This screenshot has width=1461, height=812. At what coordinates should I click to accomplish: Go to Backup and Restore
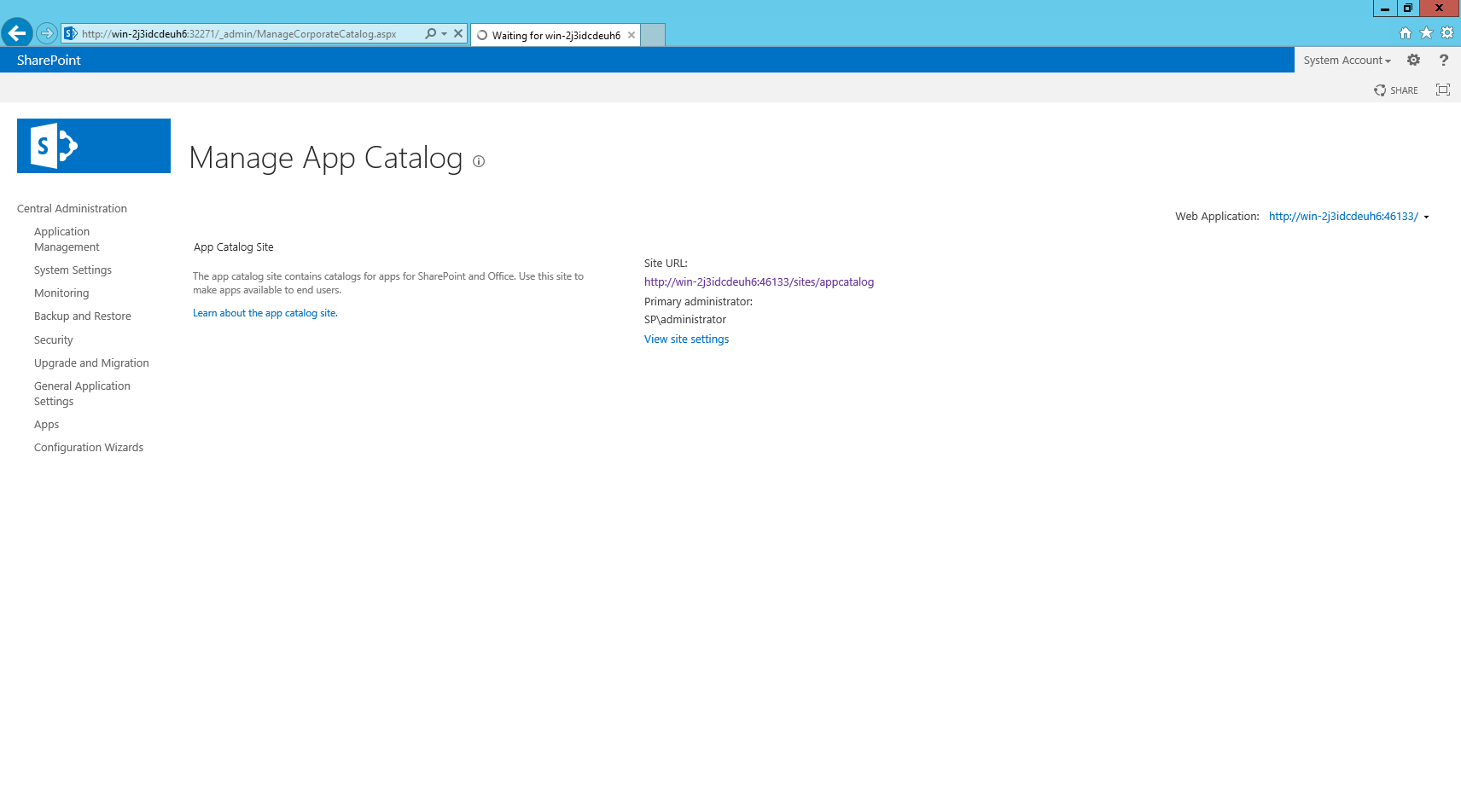[x=83, y=316]
